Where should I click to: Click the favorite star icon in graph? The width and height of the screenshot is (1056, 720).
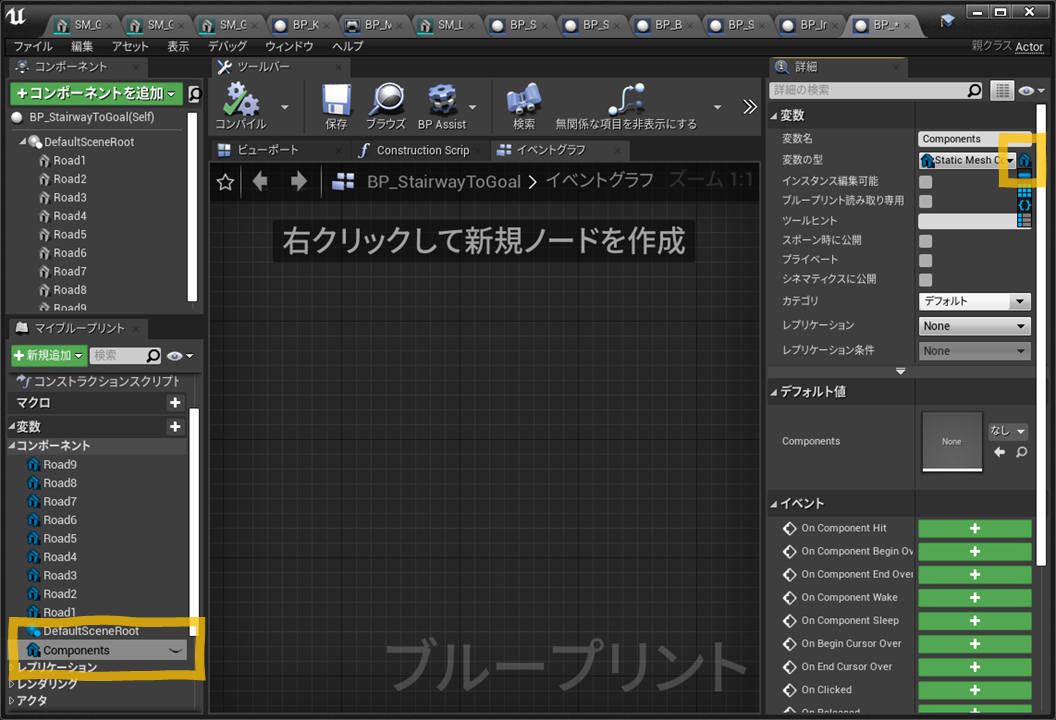(x=226, y=182)
